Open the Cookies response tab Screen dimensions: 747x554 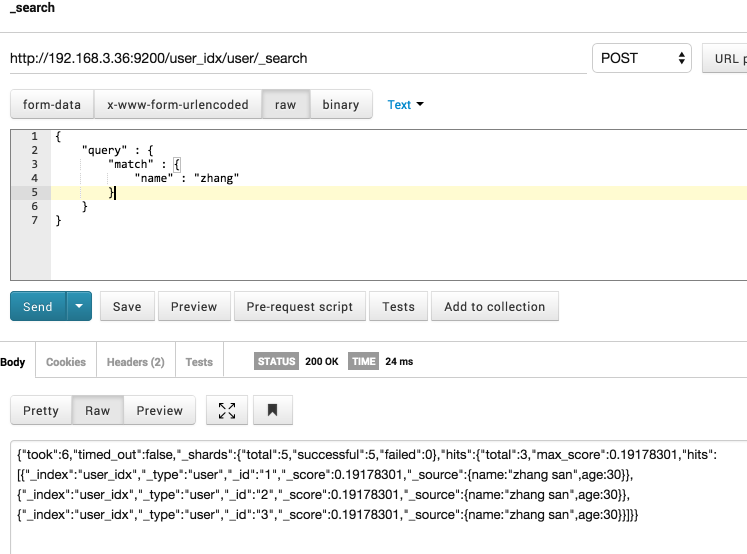66,362
